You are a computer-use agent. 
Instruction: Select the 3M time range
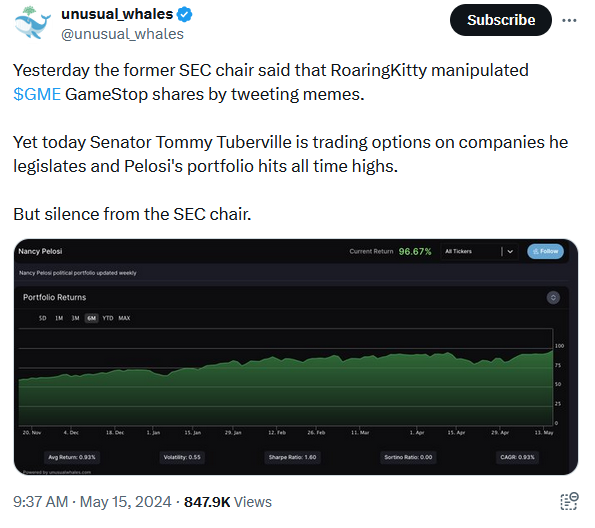point(76,318)
